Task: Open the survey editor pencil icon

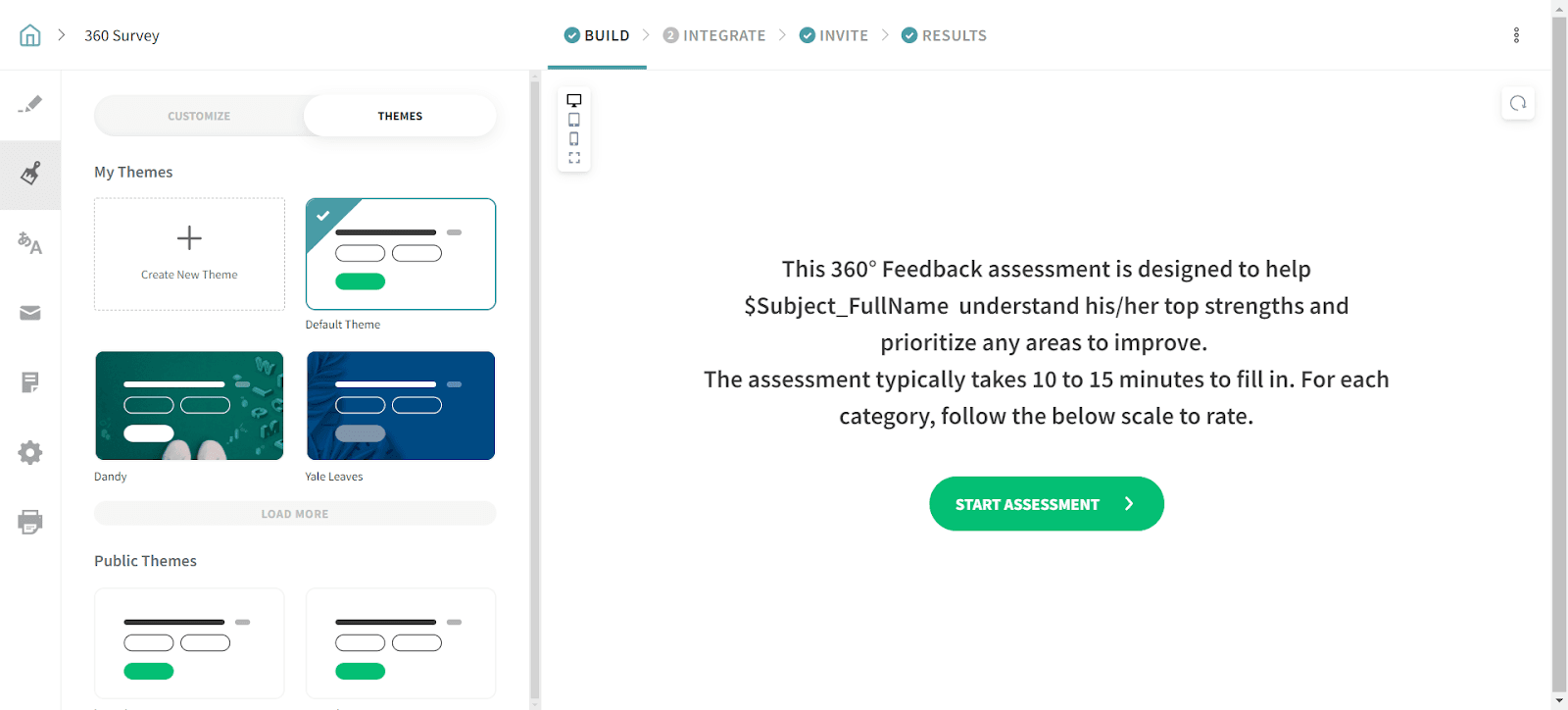Action: click(x=30, y=104)
